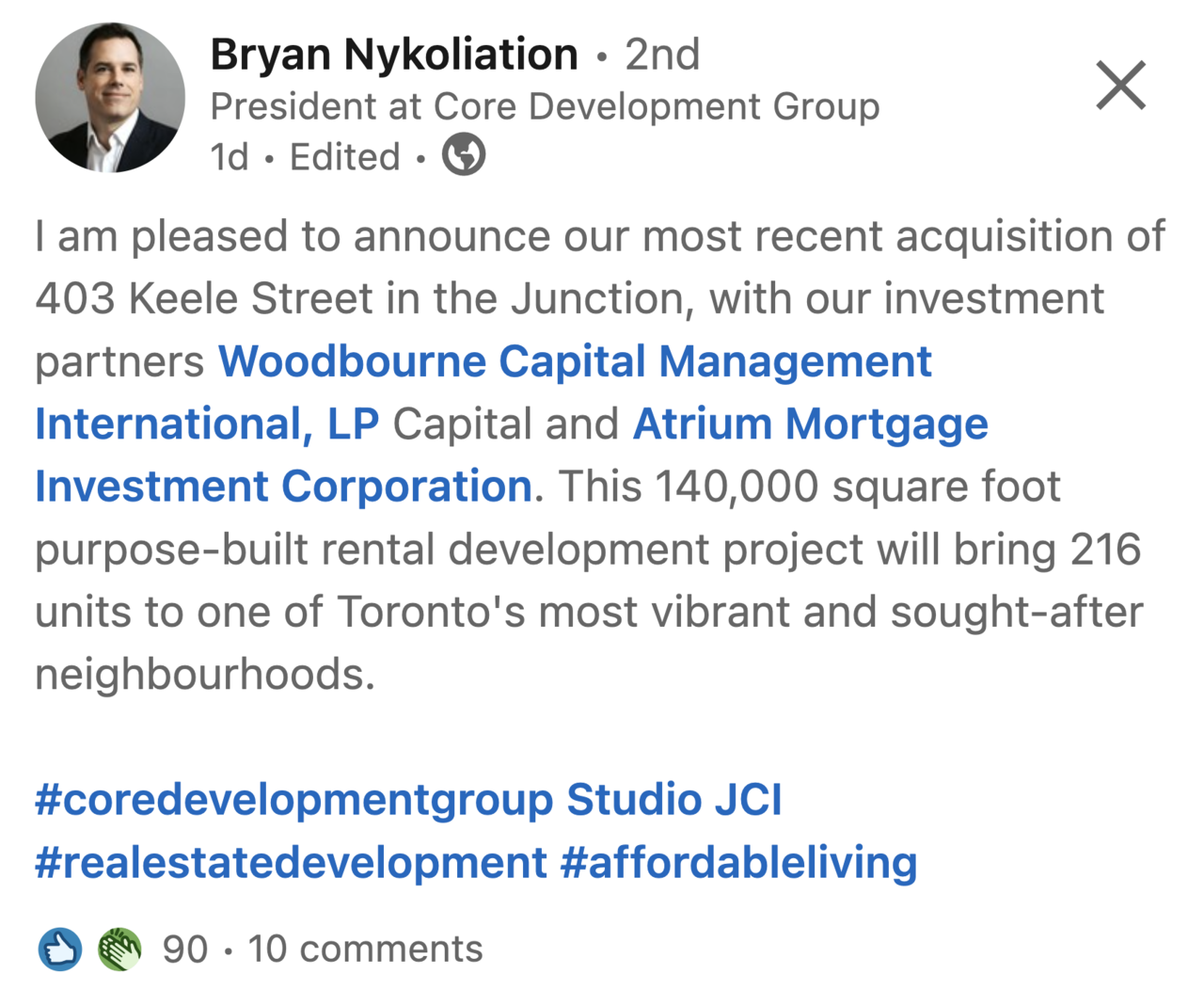Close the post with the X icon
The height and width of the screenshot is (990, 1204).
1120,86
